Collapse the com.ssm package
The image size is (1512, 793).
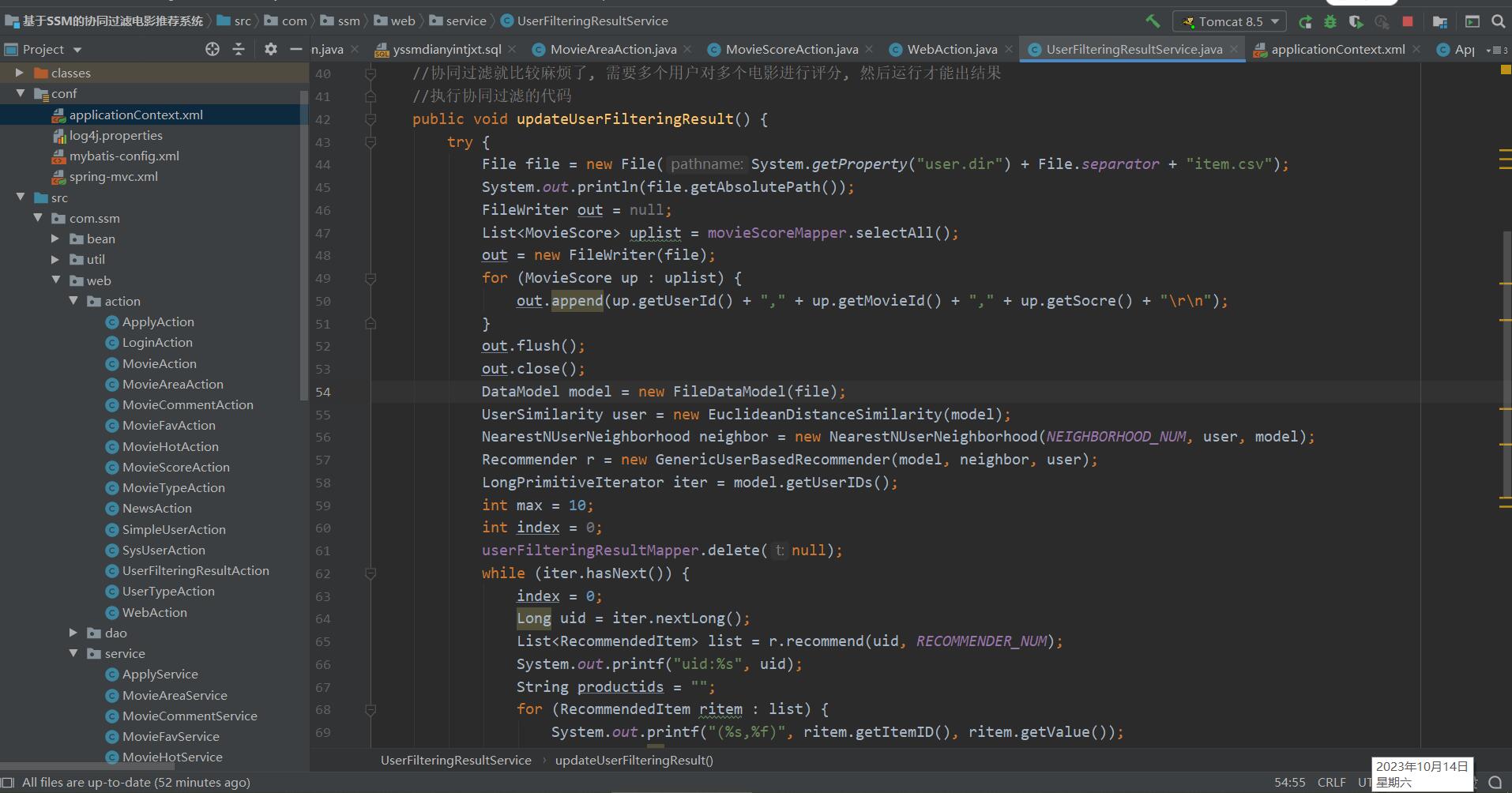pyautogui.click(x=38, y=218)
